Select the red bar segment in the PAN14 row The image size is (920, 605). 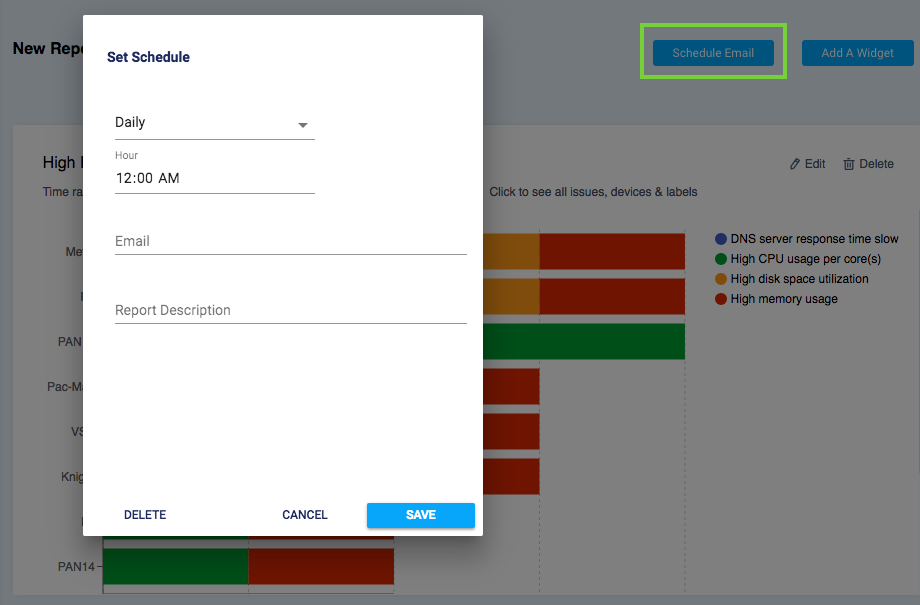[x=320, y=567]
